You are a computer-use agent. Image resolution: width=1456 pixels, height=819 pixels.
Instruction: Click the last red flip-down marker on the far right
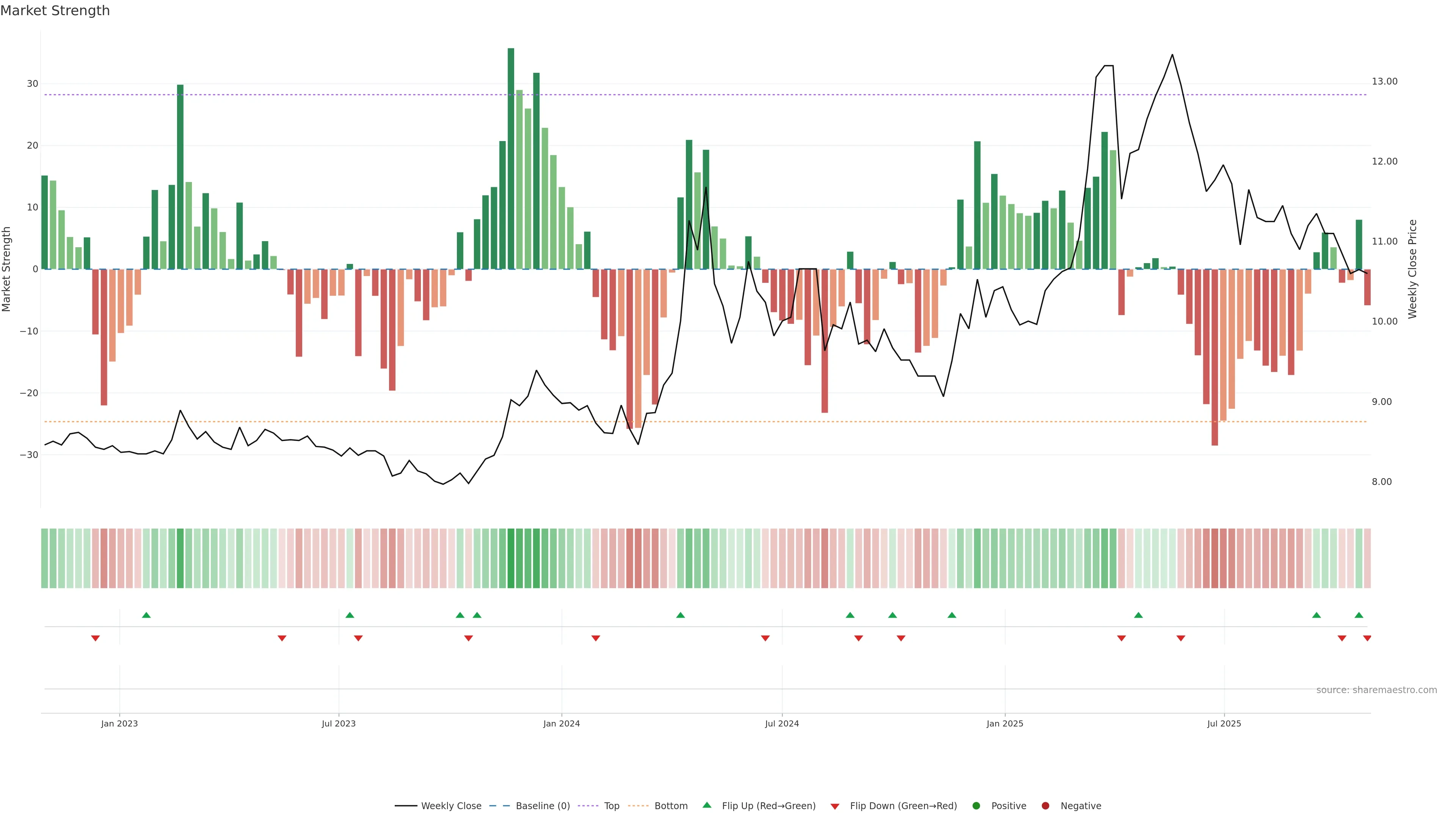tap(1367, 638)
